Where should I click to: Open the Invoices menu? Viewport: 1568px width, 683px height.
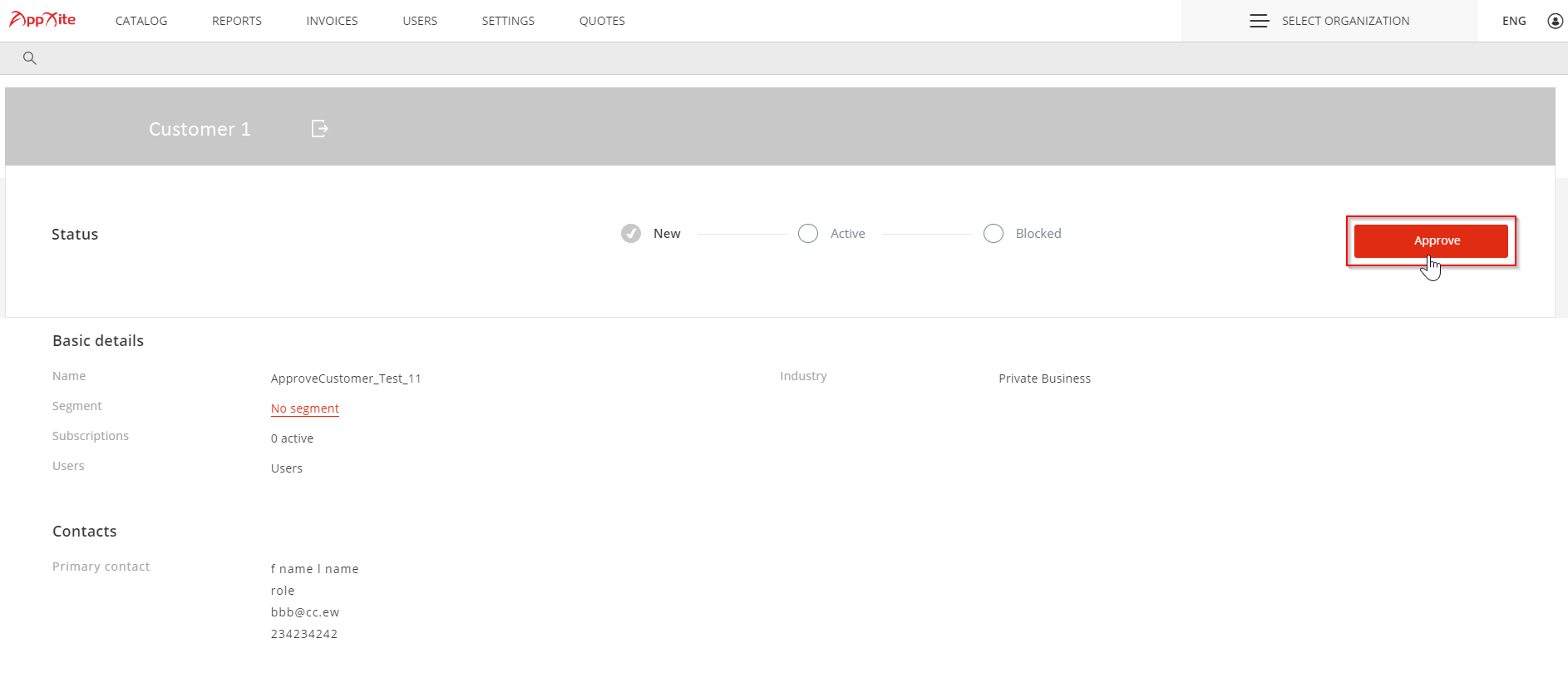[332, 21]
